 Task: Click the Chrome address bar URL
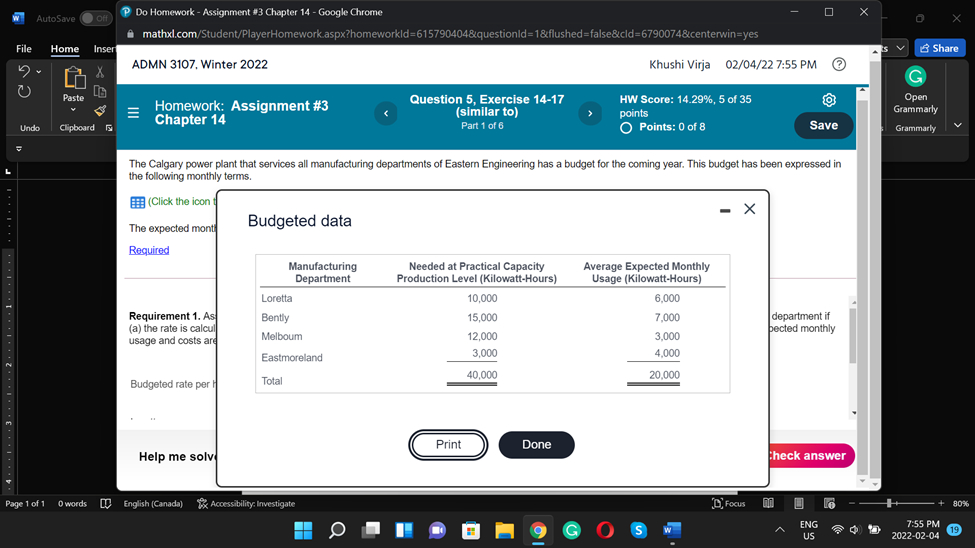coord(450,34)
